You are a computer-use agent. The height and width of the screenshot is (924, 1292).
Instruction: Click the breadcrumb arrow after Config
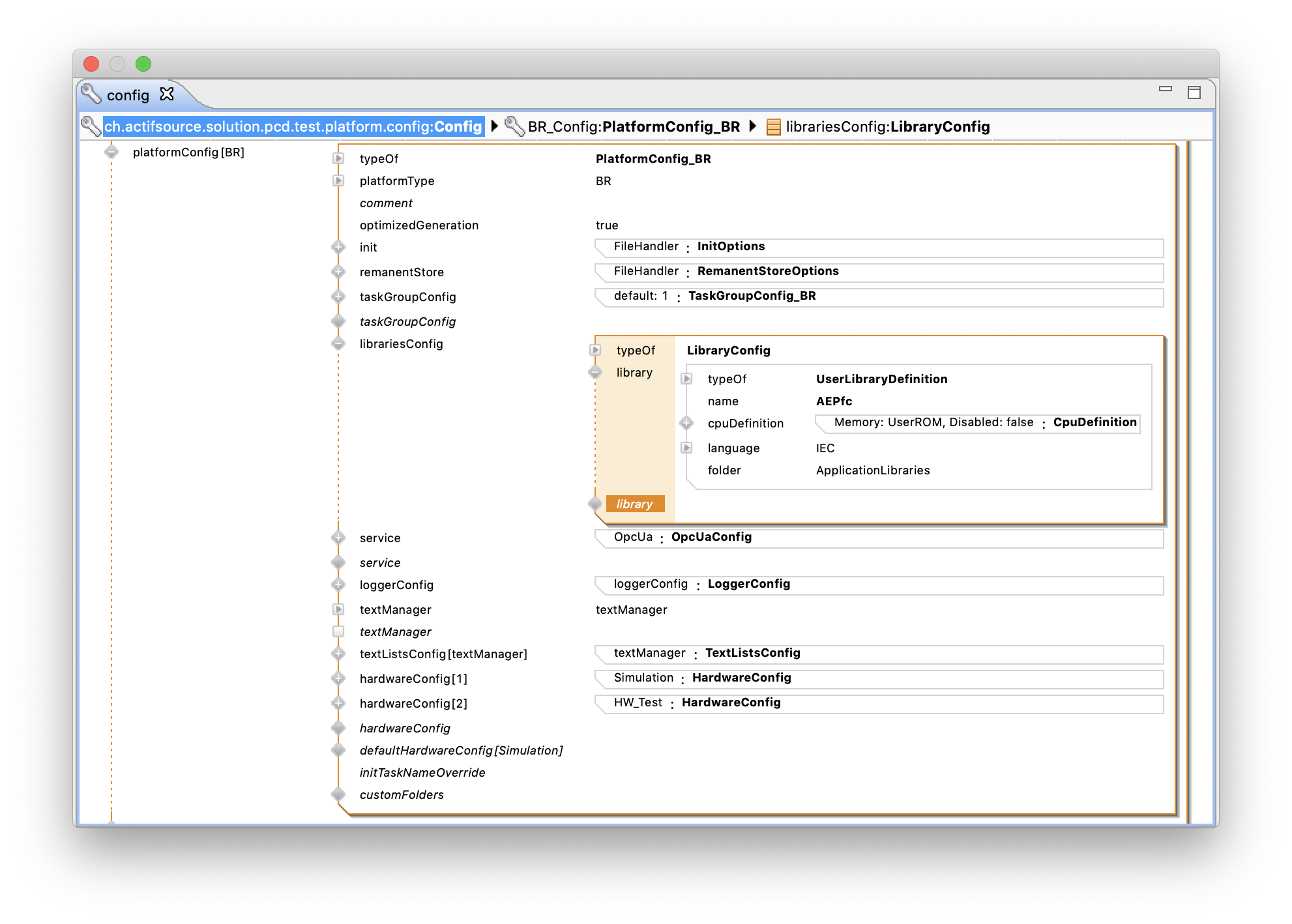click(495, 126)
